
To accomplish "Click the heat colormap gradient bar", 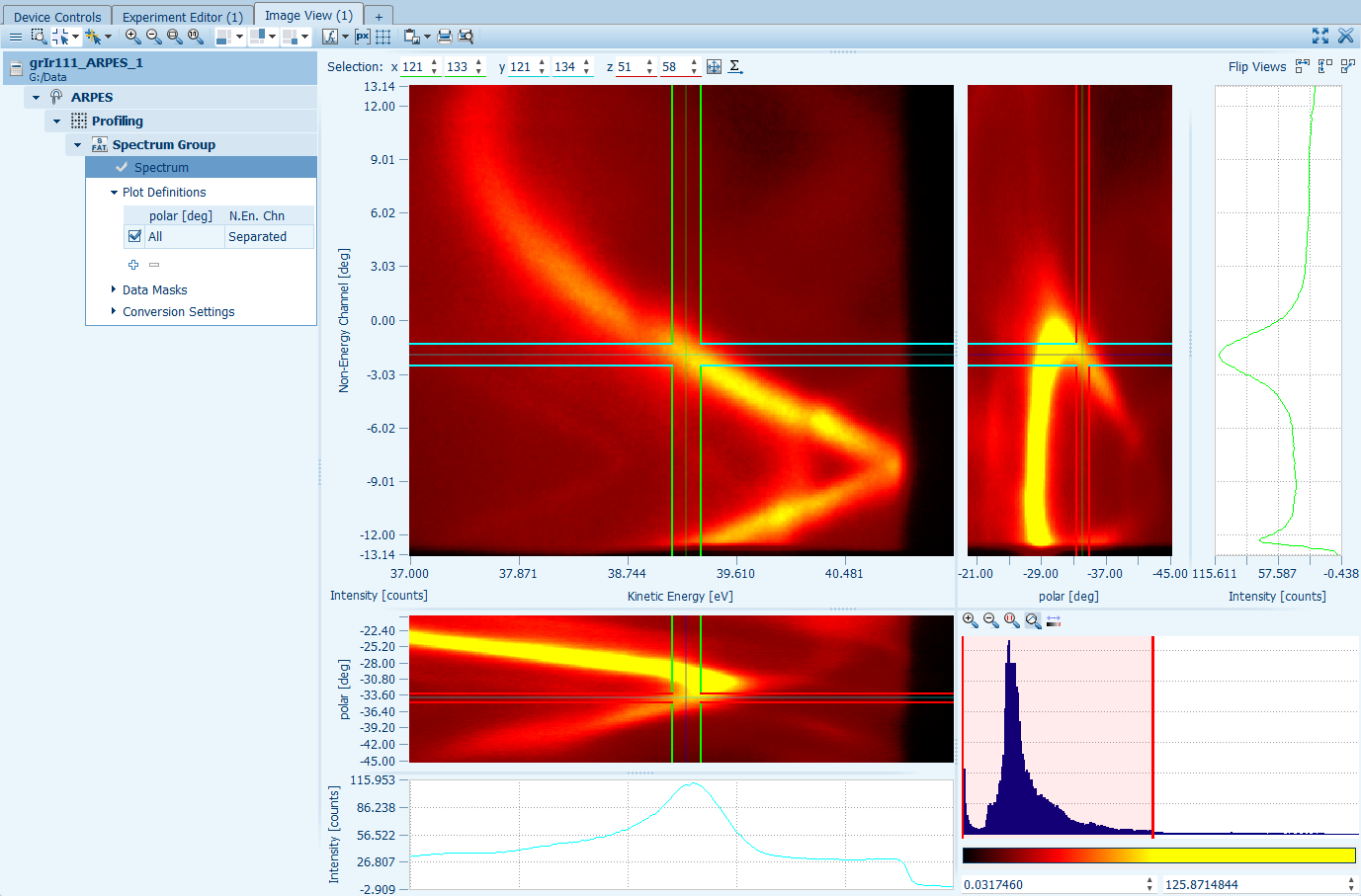I will pyautogui.click(x=1158, y=855).
